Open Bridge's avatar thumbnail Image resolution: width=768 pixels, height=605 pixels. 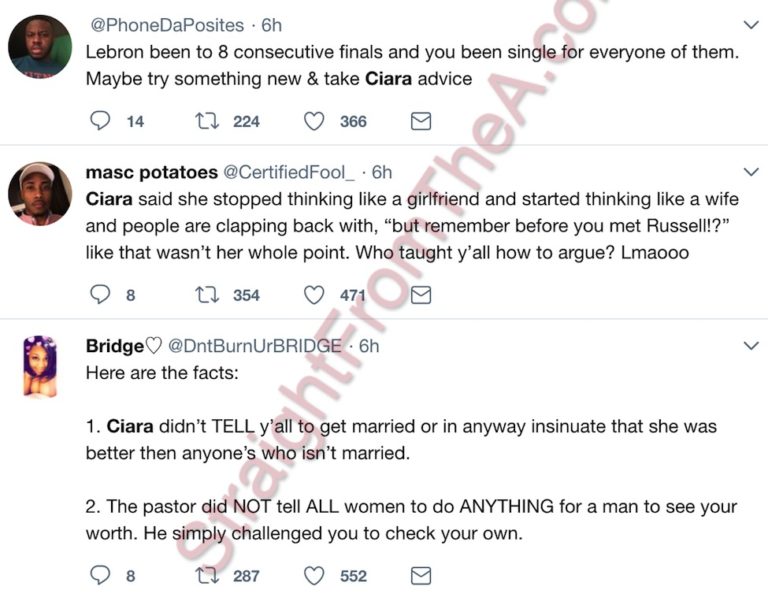[x=40, y=366]
